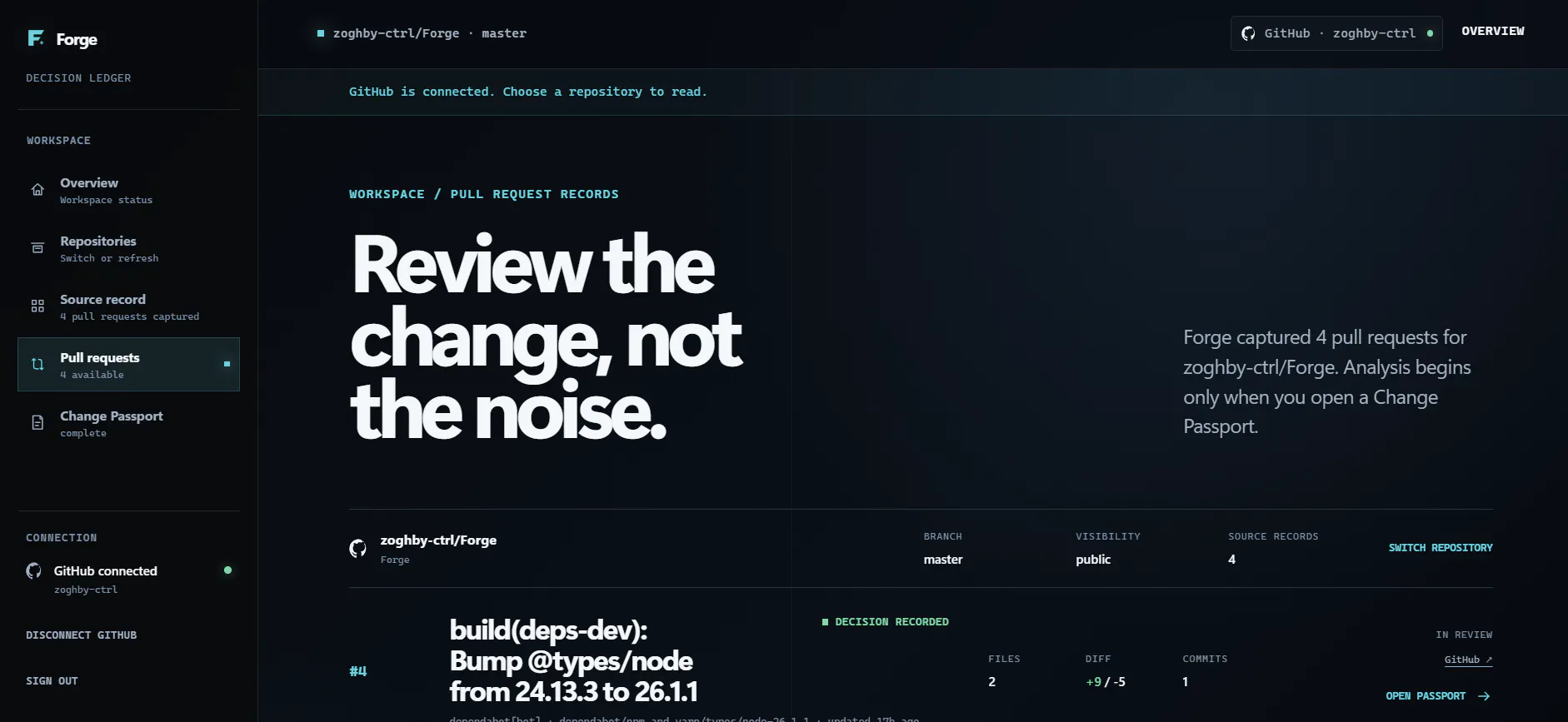The image size is (1568, 722).
Task: Click Switch Repository link
Action: tap(1441, 547)
